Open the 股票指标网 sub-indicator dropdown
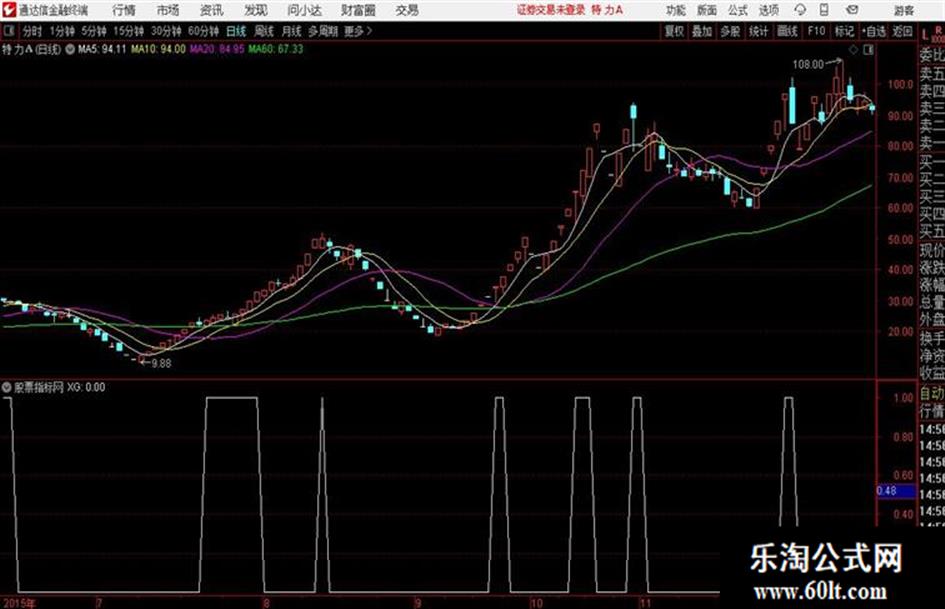This screenshot has height=609, width=945. [7, 387]
